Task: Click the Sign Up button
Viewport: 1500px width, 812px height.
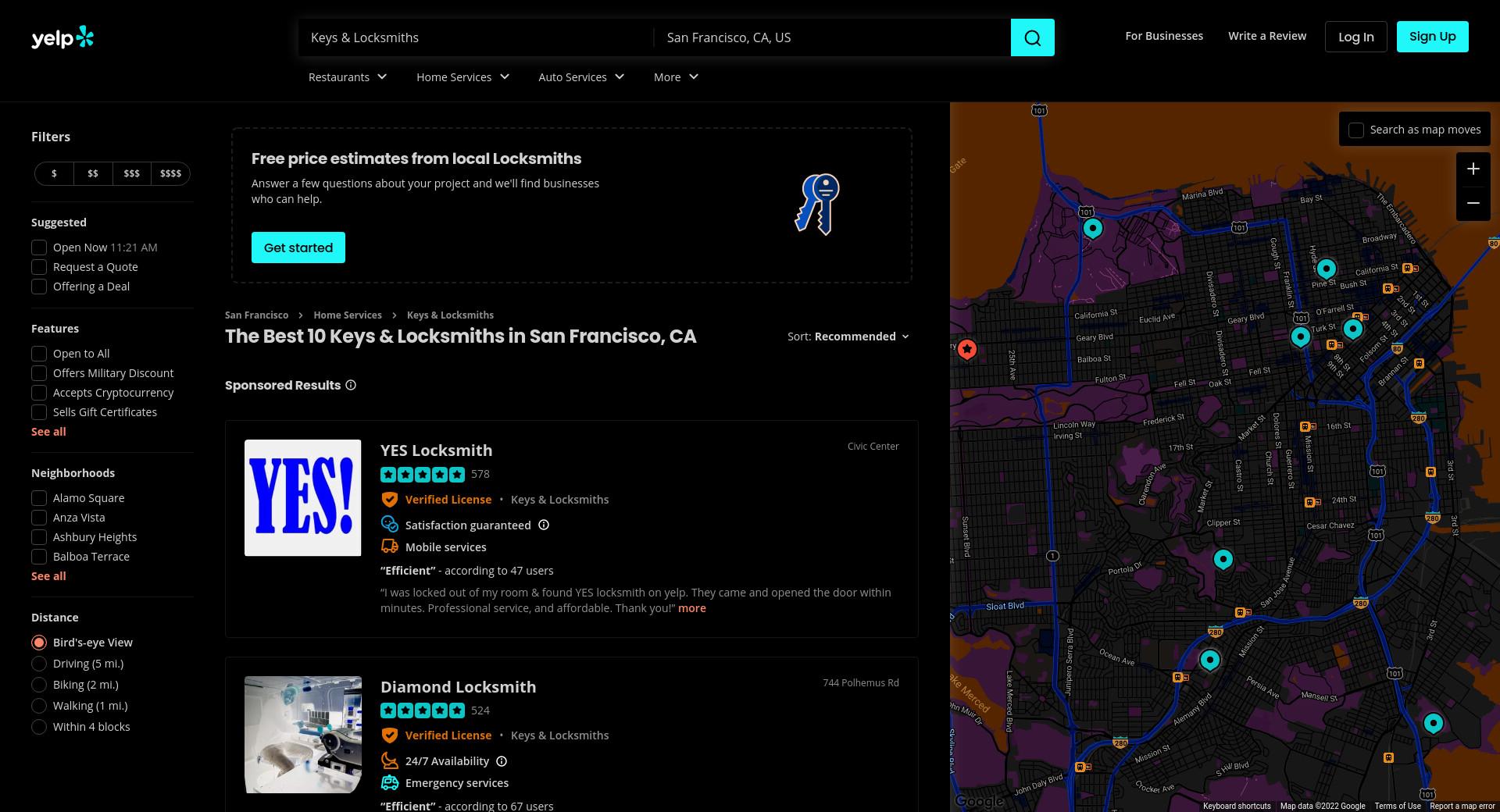Action: coord(1433,37)
